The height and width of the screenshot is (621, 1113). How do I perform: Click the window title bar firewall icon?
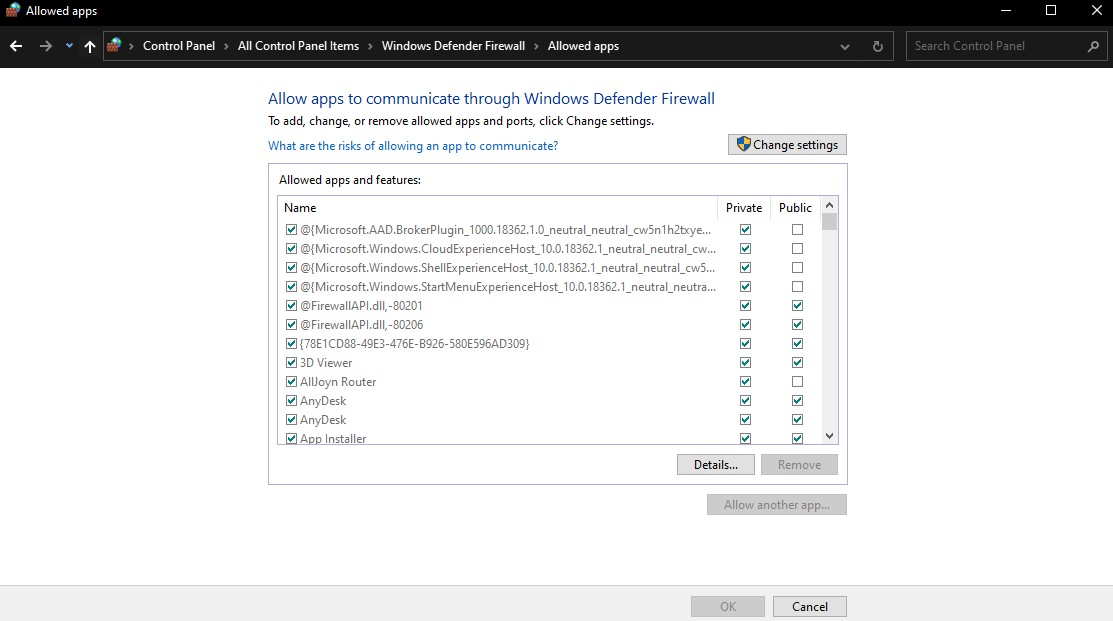(x=12, y=11)
